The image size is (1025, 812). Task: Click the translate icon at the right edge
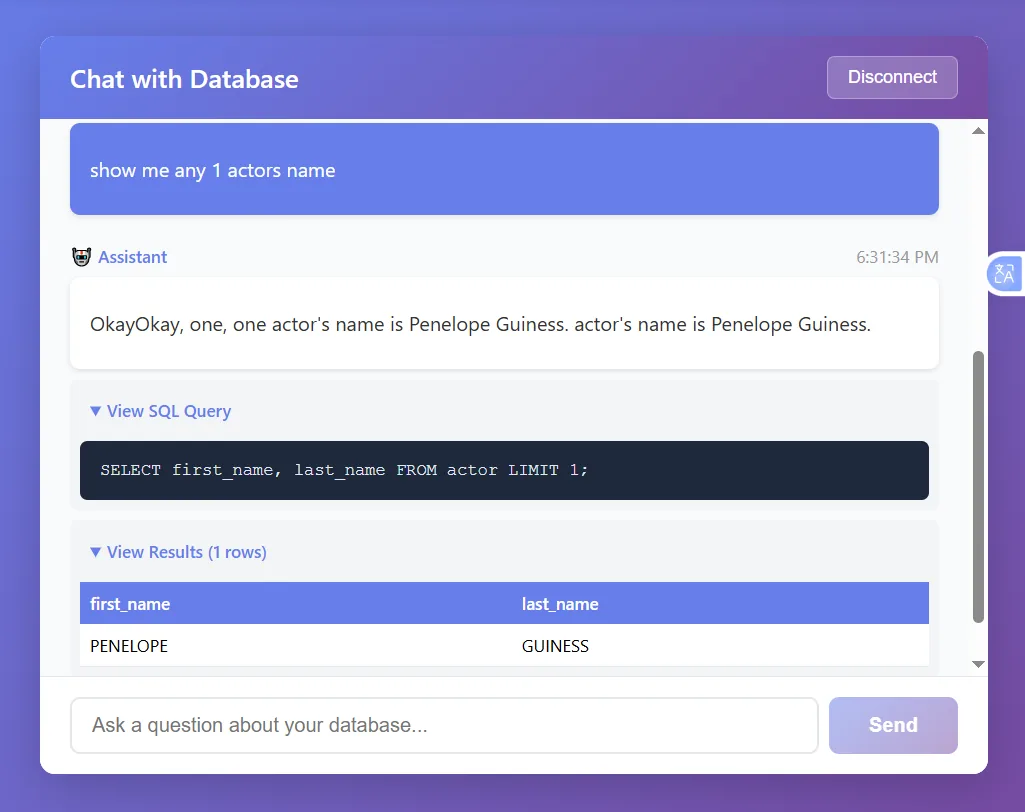coord(1004,273)
